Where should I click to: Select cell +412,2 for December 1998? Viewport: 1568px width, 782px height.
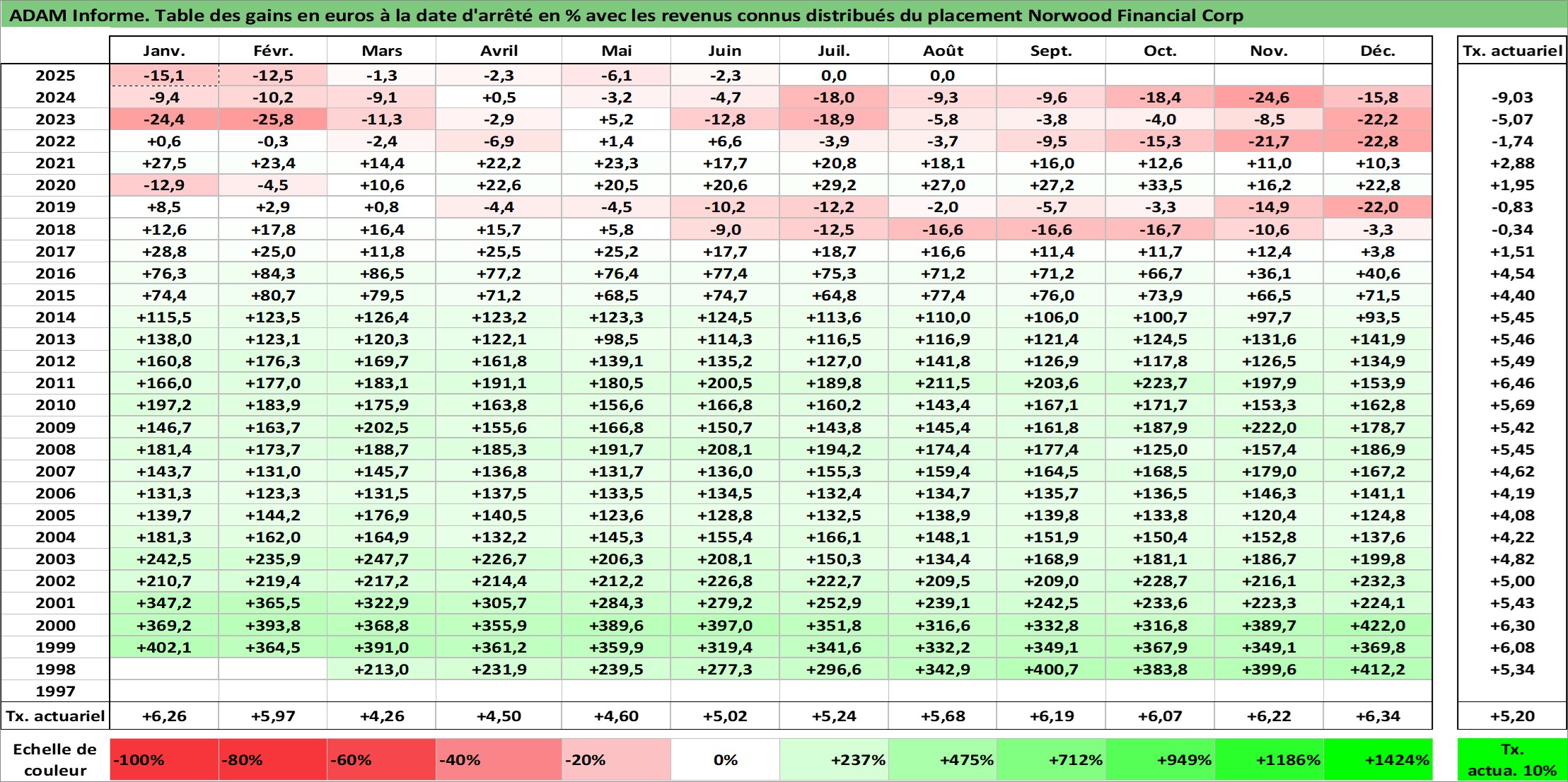(x=1378, y=669)
